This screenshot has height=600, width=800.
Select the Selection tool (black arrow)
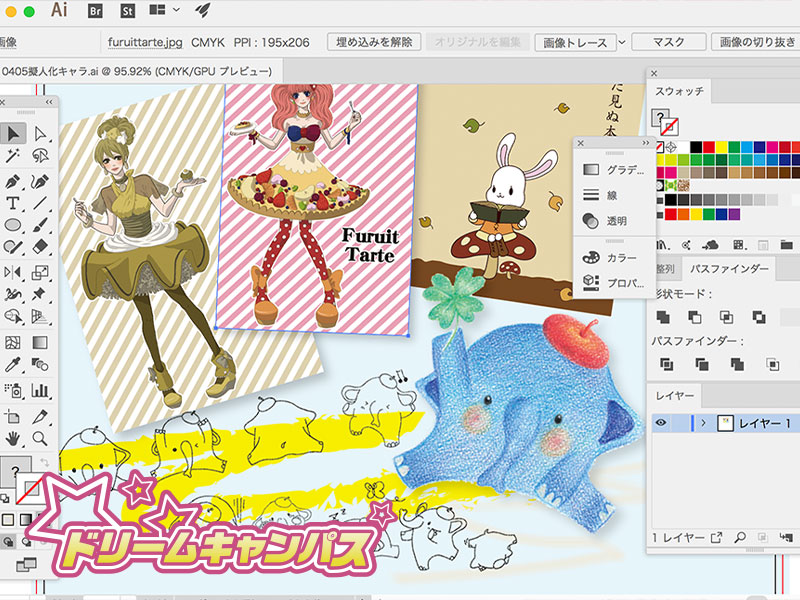point(13,134)
